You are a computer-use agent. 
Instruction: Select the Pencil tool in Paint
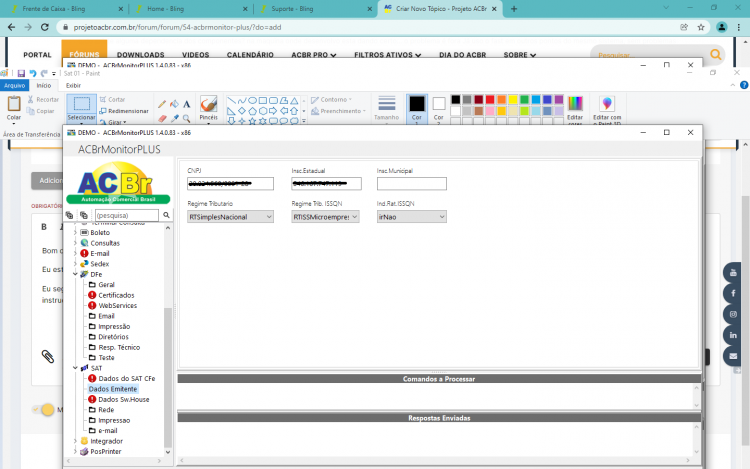[162, 104]
